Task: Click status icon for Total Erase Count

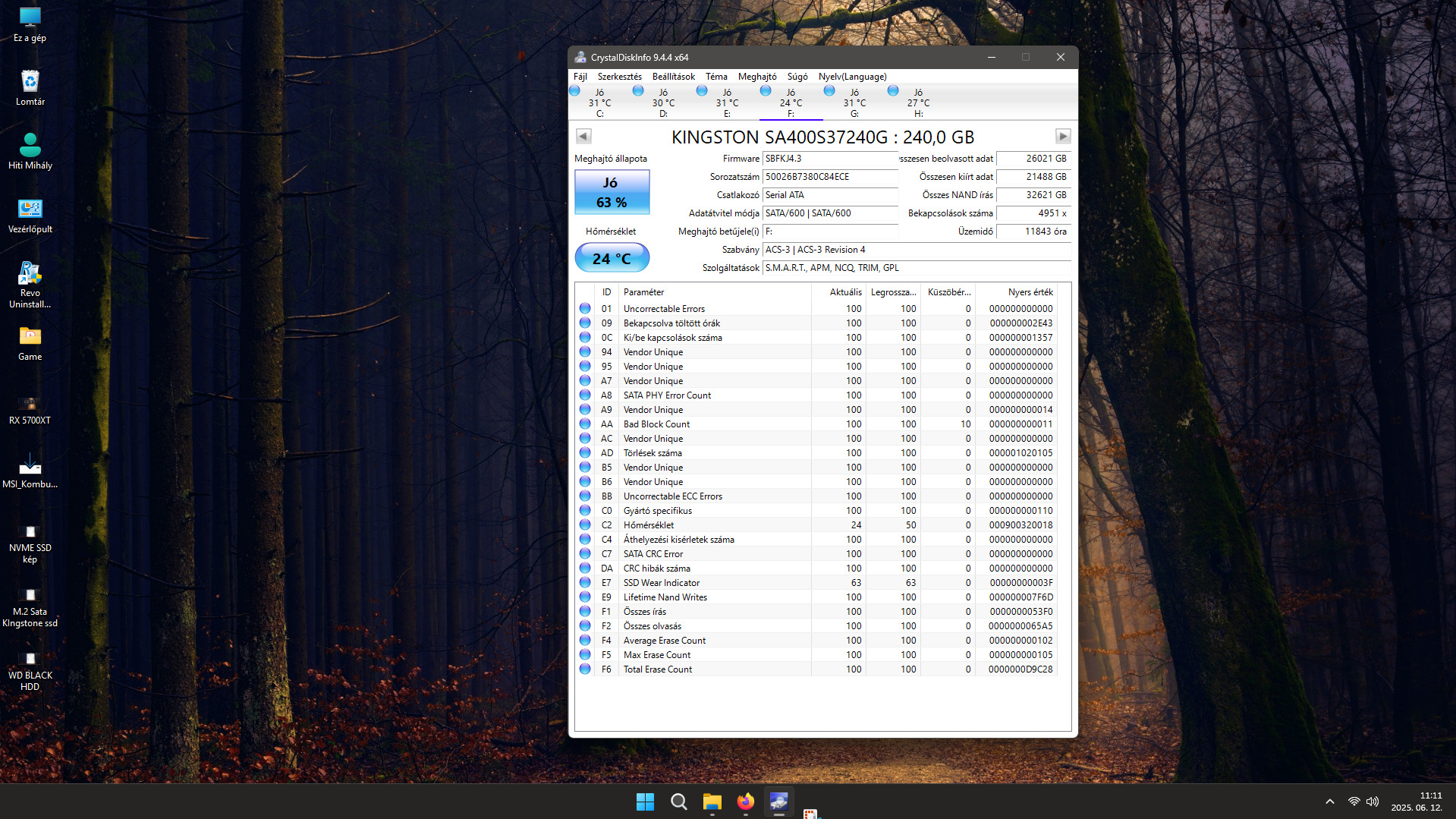Action: [585, 669]
